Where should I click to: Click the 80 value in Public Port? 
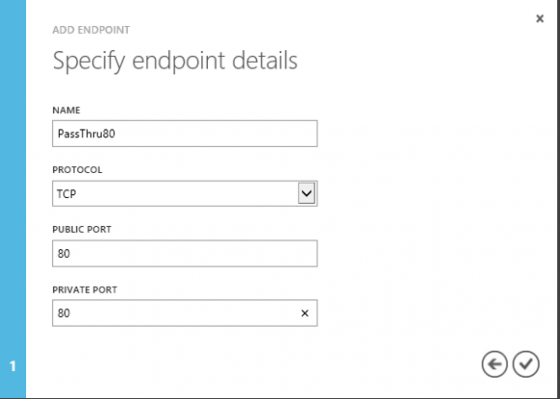tap(64, 254)
